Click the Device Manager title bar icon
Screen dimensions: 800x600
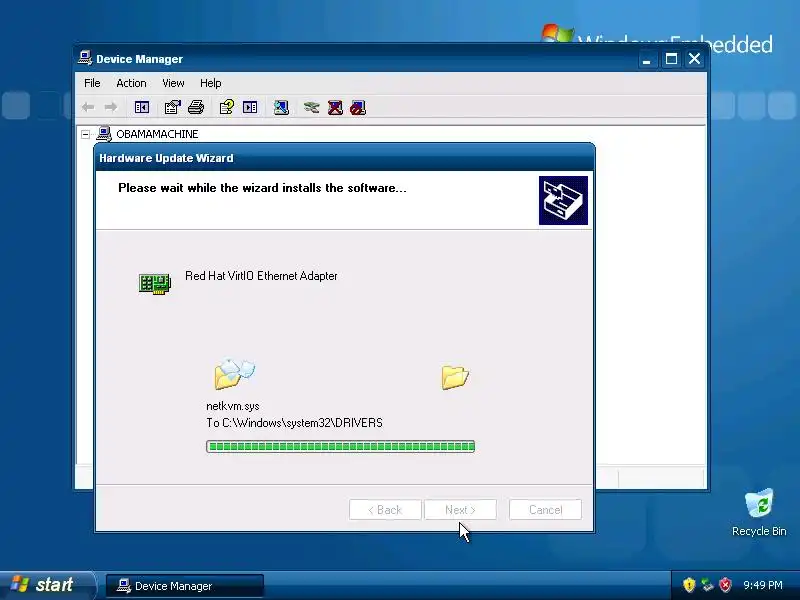click(x=85, y=58)
